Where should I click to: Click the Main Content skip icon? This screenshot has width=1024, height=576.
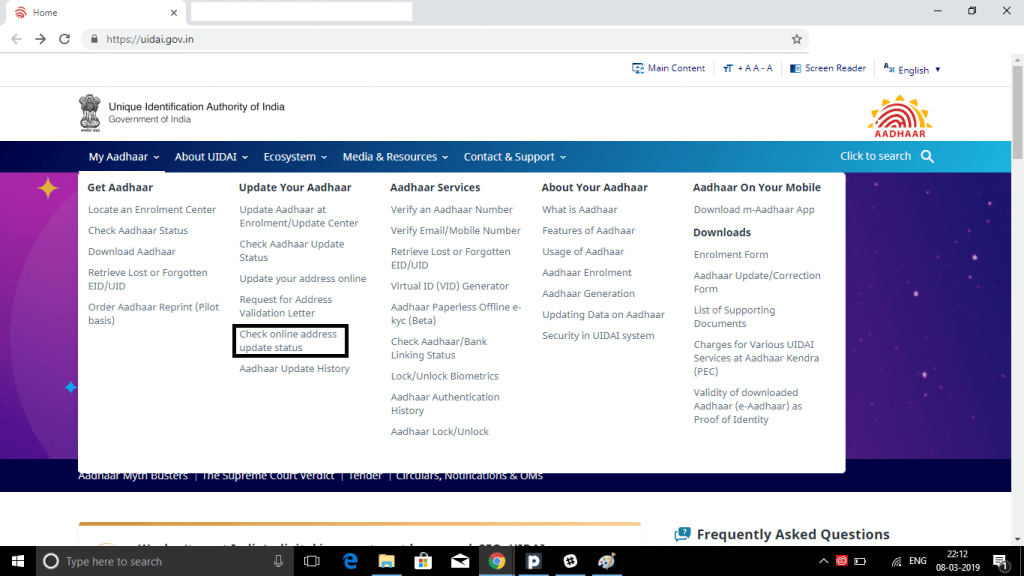637,68
